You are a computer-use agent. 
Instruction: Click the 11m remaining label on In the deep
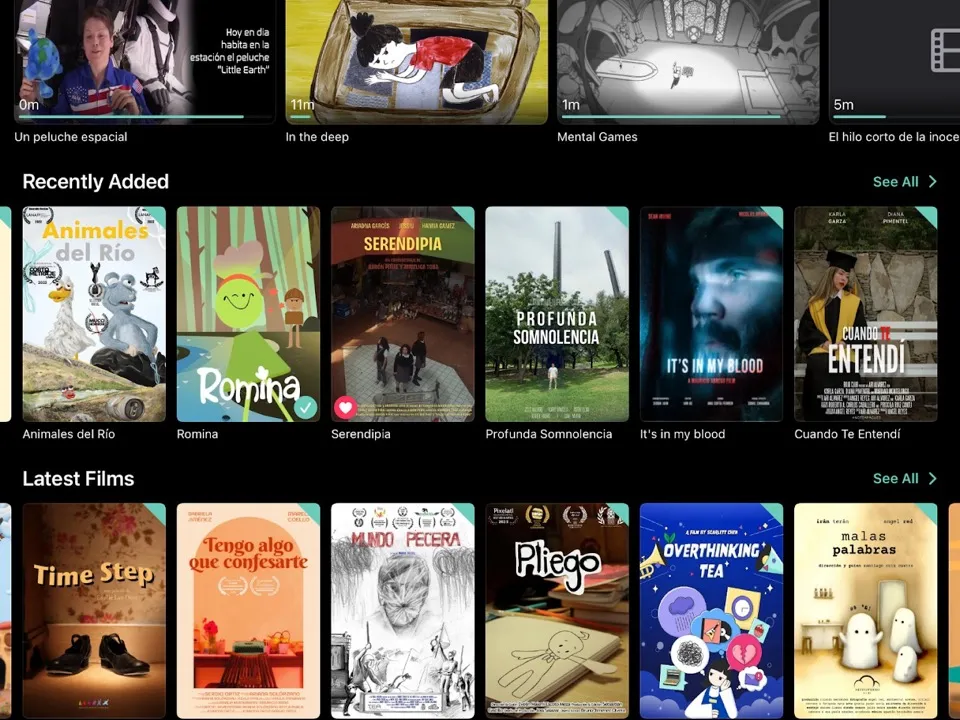[302, 105]
